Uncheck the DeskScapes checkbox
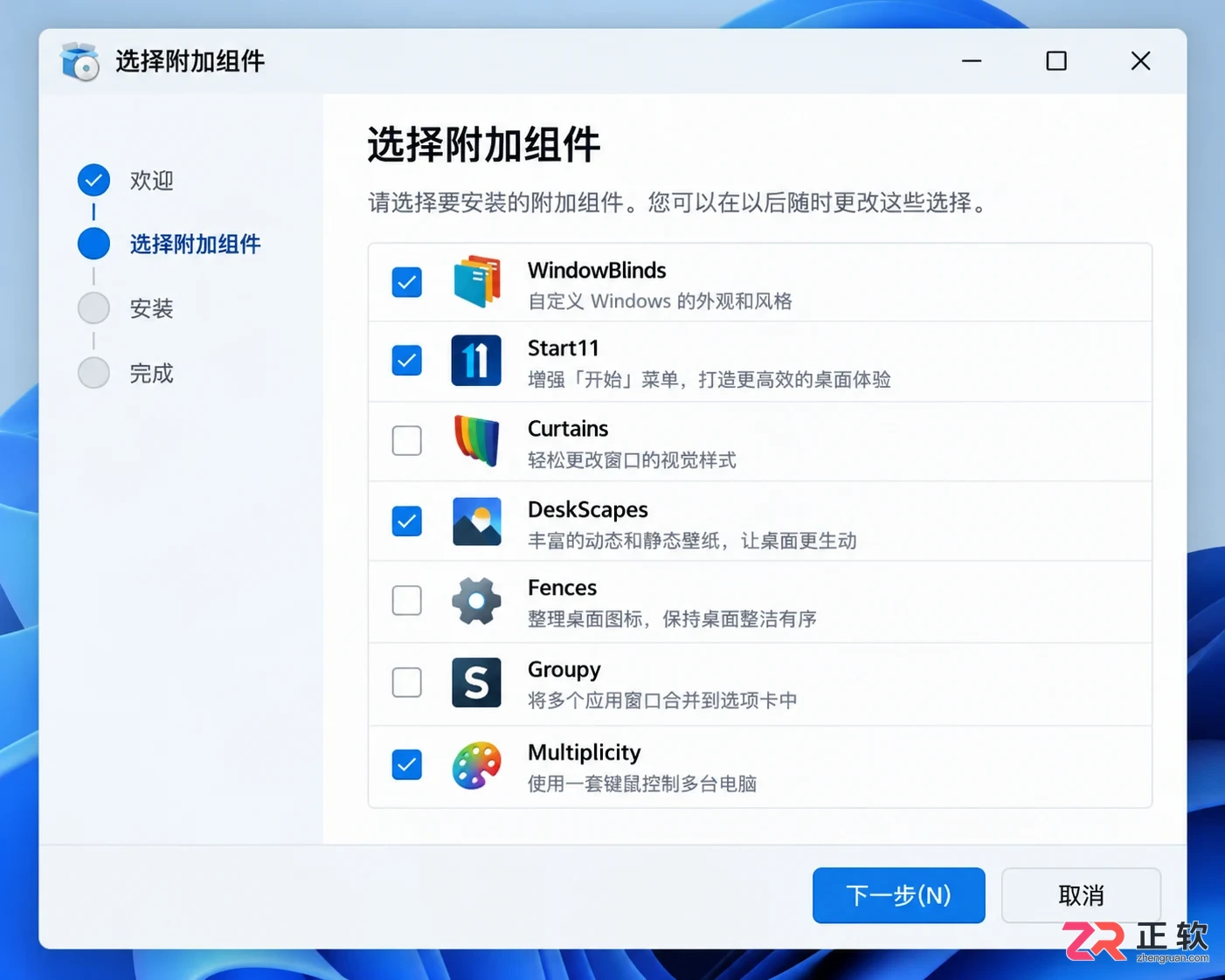Screen dimensions: 1225x980 click(406, 521)
